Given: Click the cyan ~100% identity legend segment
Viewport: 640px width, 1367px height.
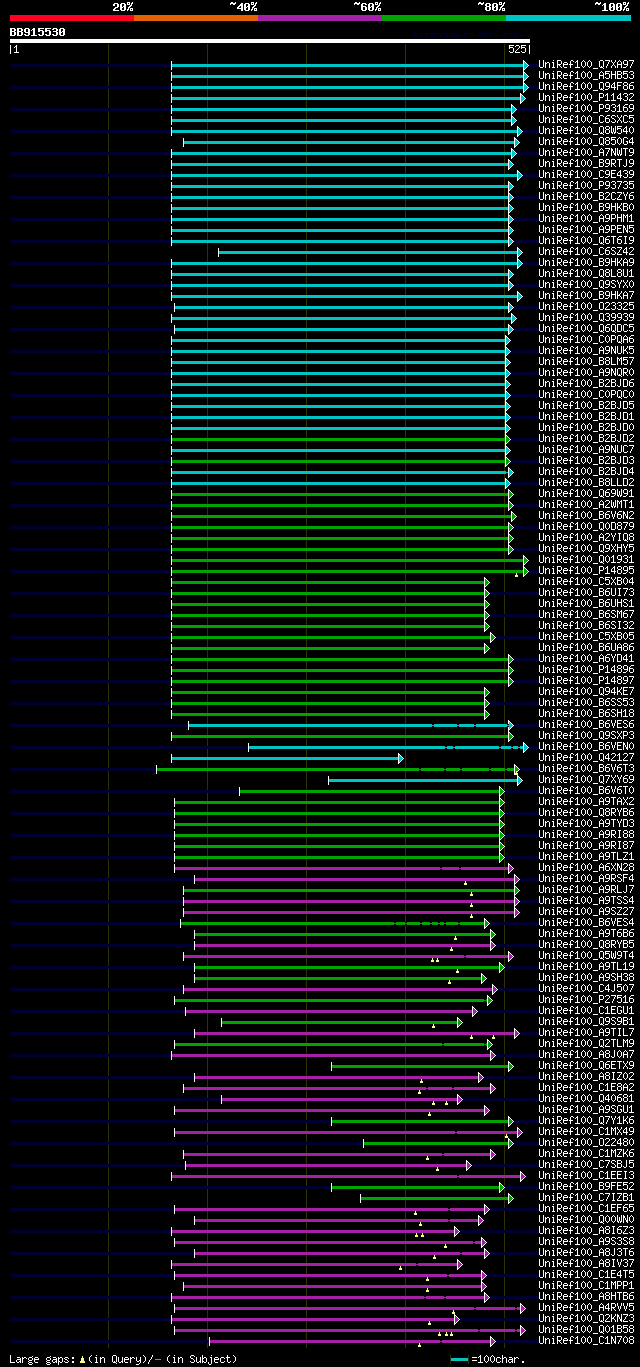Looking at the screenshot, I should click(x=568, y=17).
